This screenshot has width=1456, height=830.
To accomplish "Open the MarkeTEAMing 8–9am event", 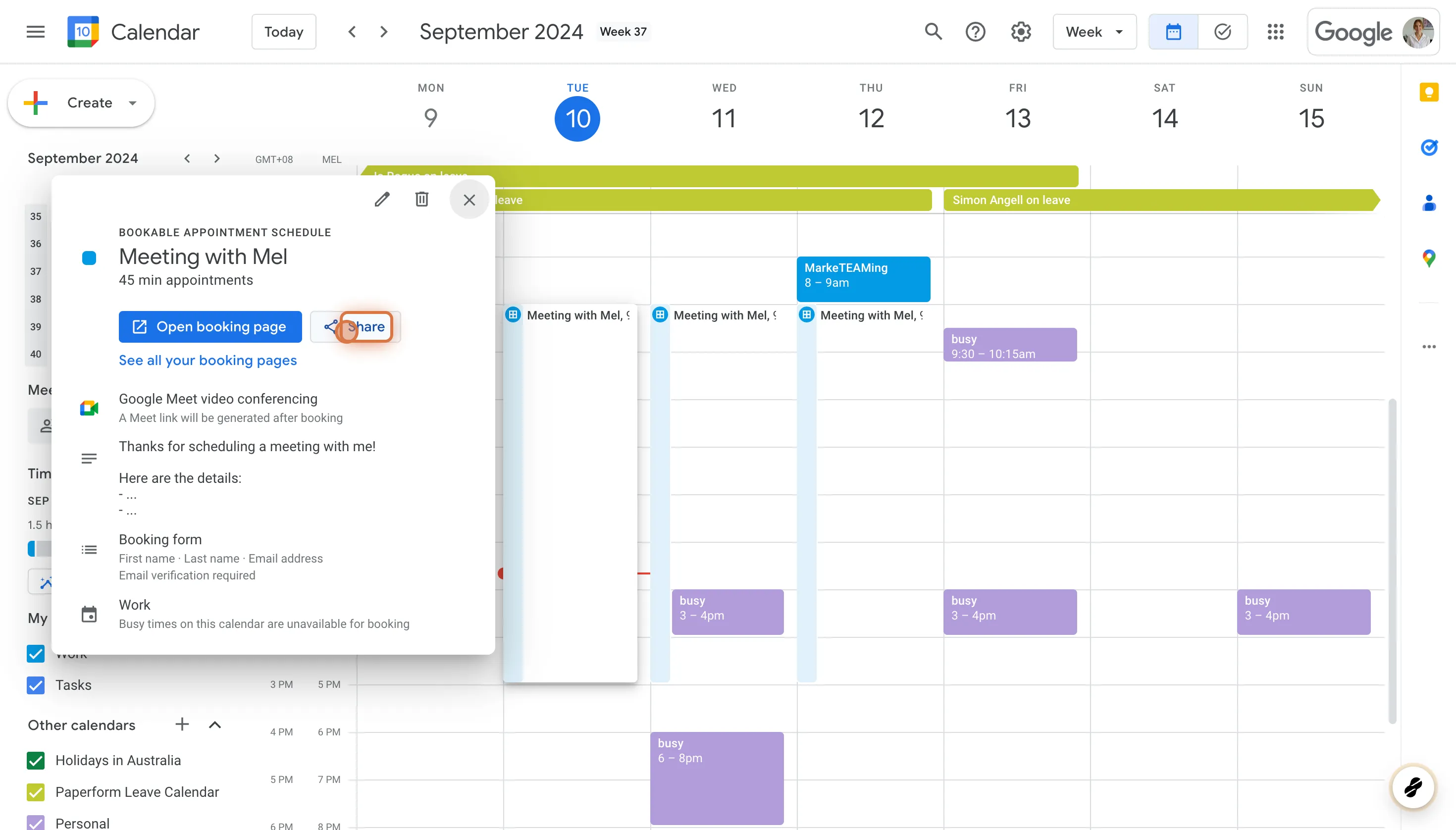I will point(863,279).
